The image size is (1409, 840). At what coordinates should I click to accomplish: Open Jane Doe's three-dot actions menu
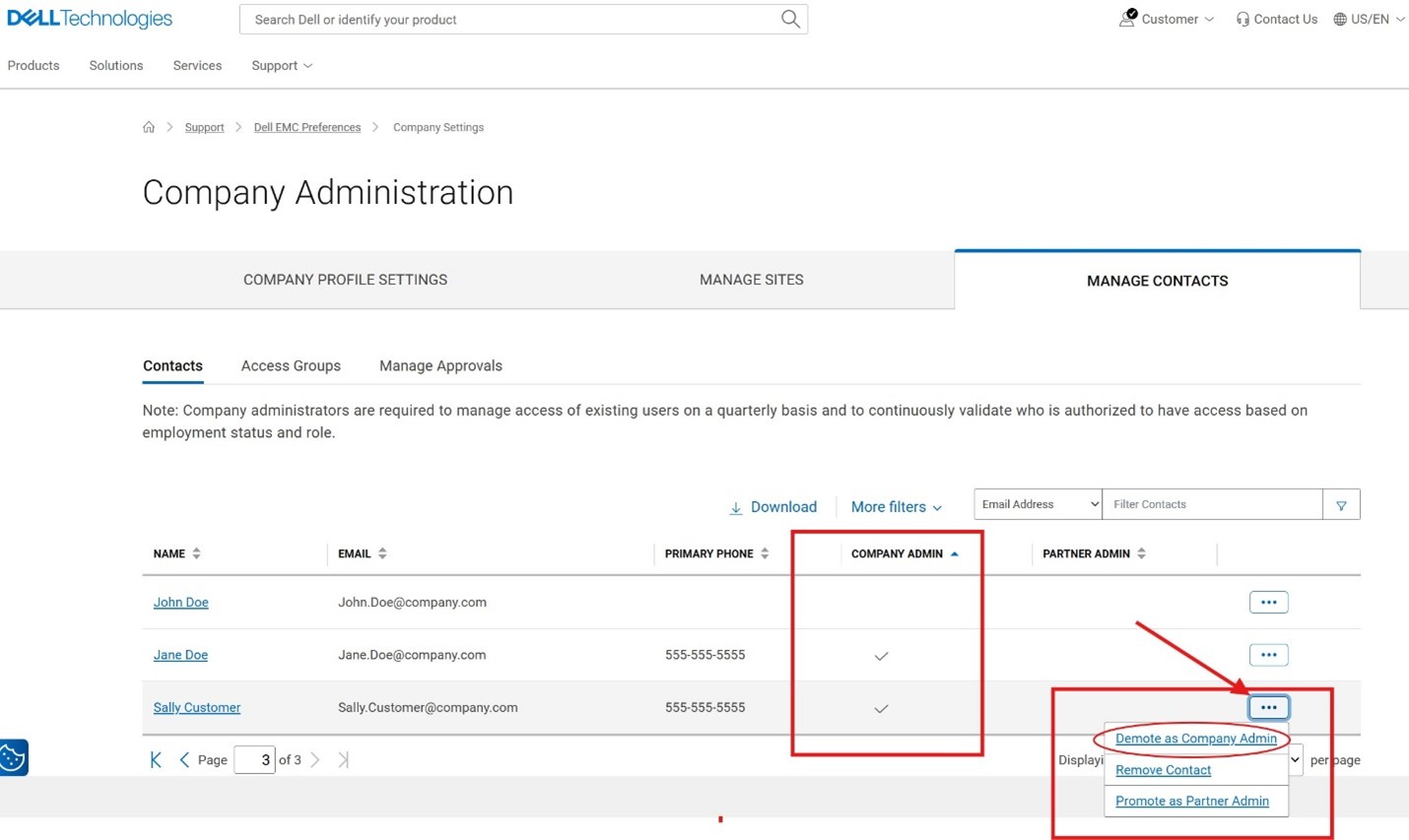click(x=1268, y=655)
